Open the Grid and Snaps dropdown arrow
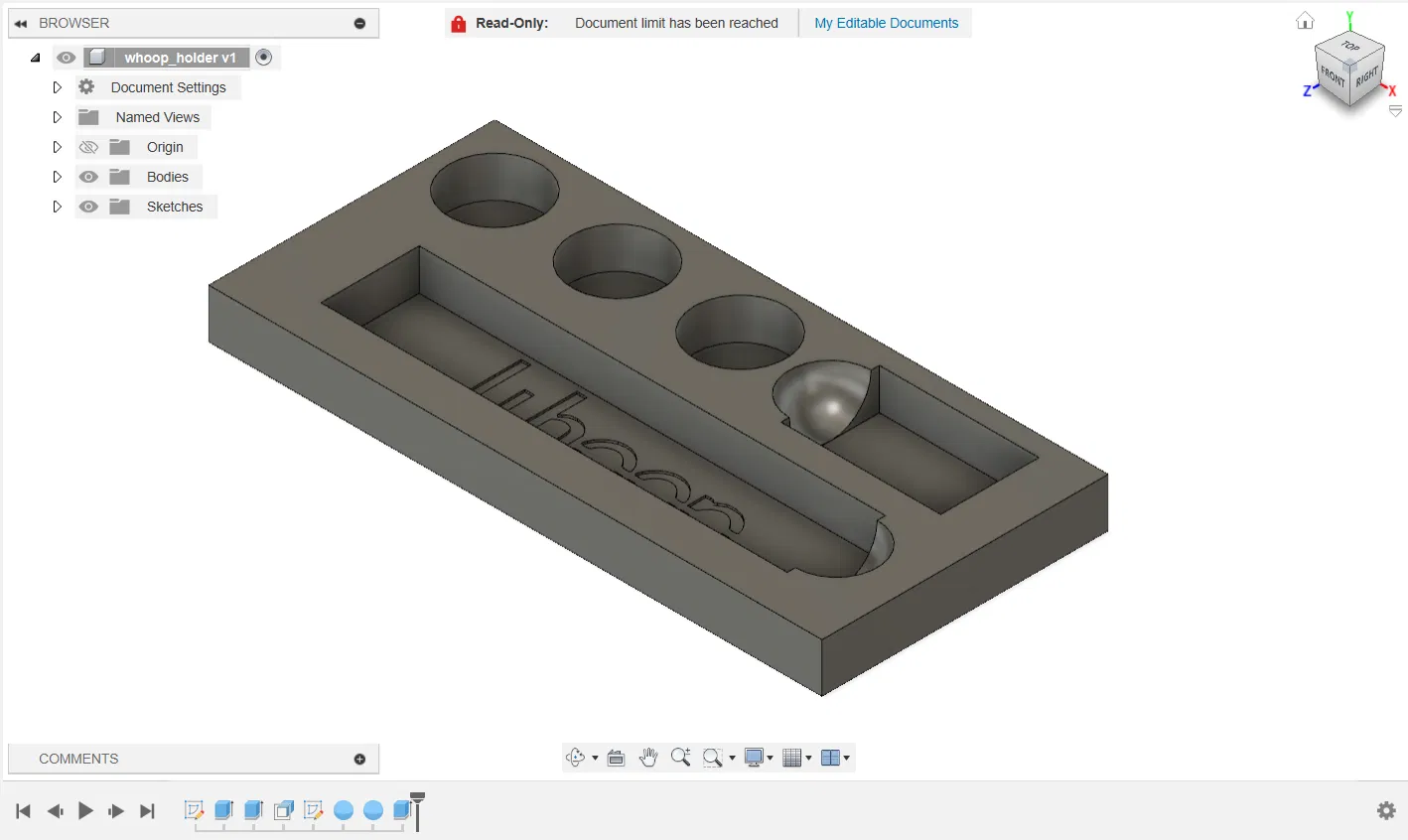 (808, 758)
